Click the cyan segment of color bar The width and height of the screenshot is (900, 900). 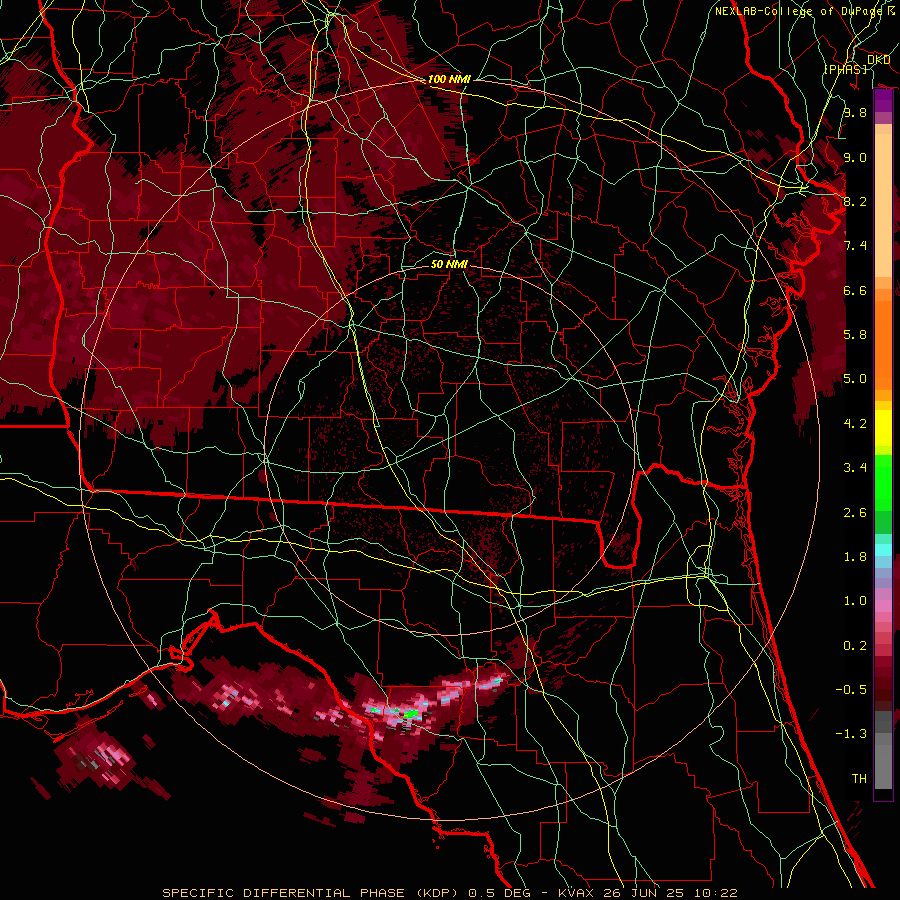(883, 549)
